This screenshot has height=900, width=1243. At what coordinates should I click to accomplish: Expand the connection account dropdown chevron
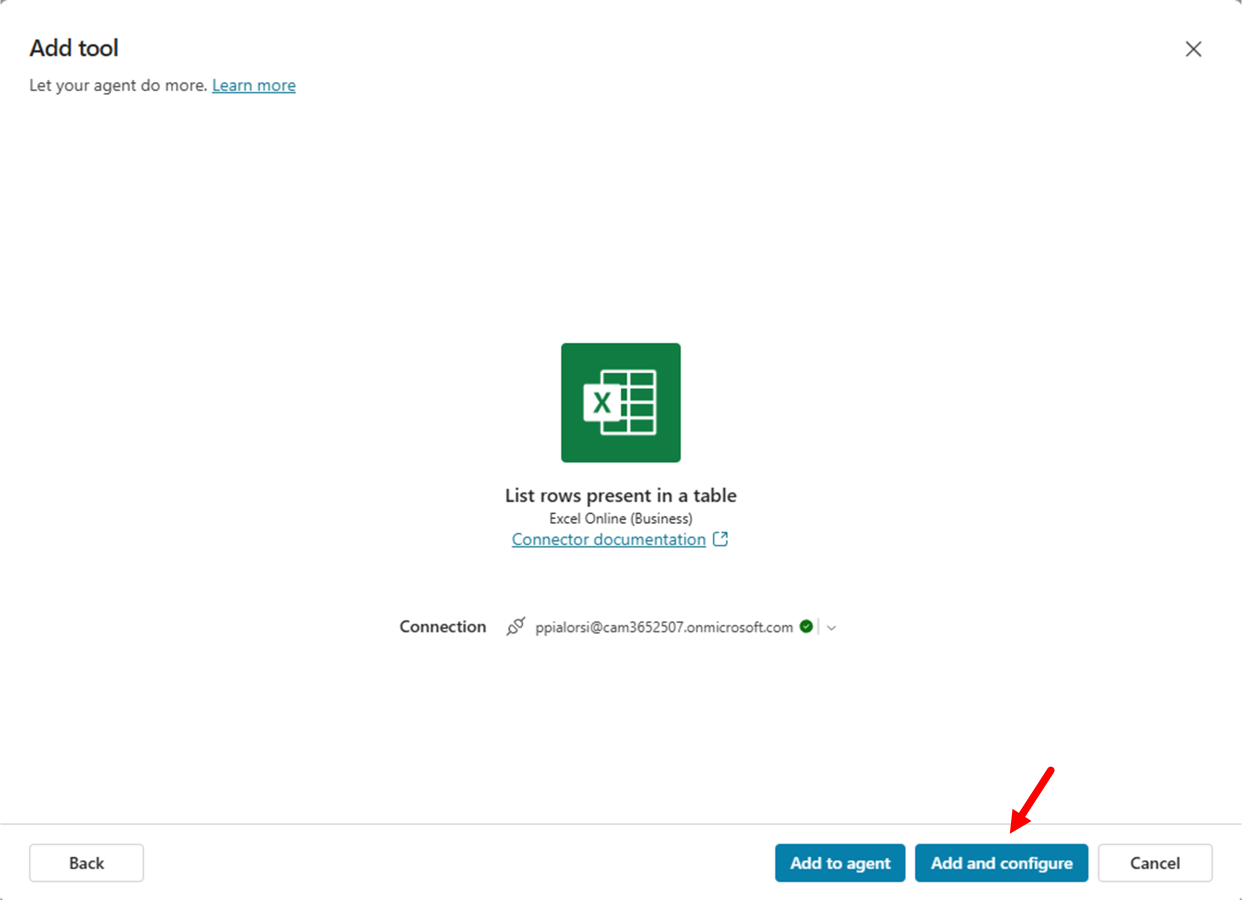pyautogui.click(x=831, y=628)
